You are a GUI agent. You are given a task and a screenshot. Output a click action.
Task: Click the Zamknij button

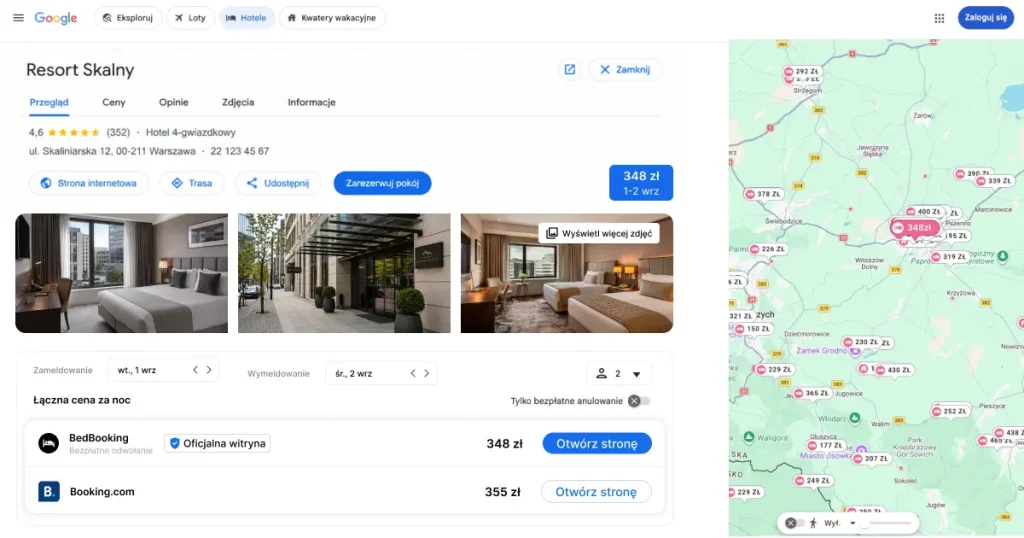coord(625,69)
